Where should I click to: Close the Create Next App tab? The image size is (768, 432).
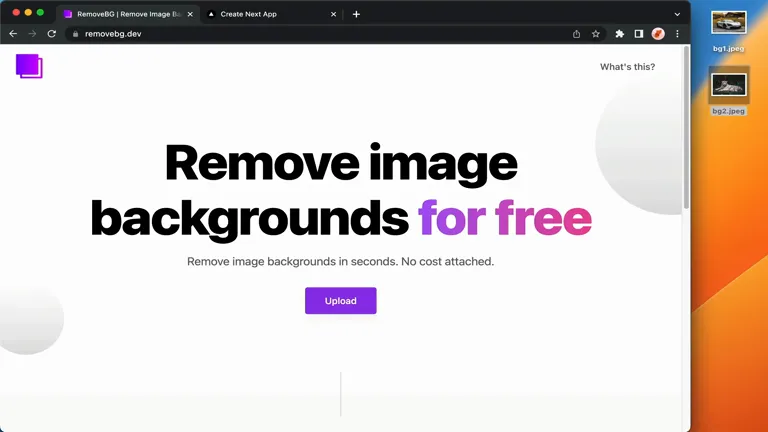(333, 14)
